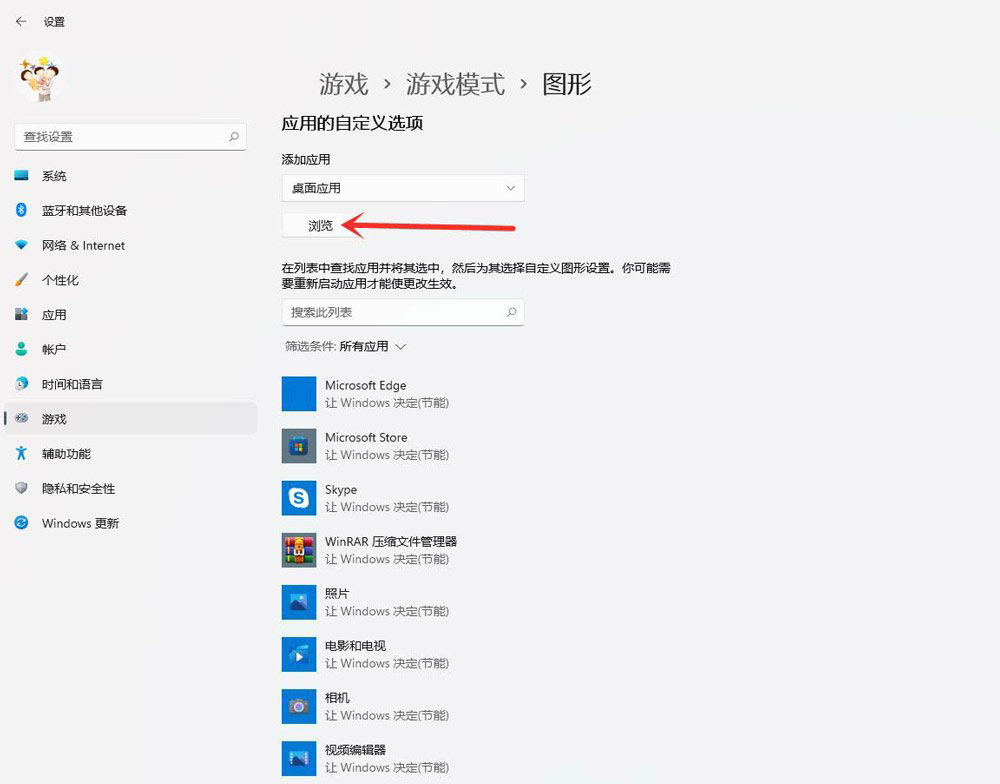Focus the 搜索此列表 search box

(x=402, y=312)
